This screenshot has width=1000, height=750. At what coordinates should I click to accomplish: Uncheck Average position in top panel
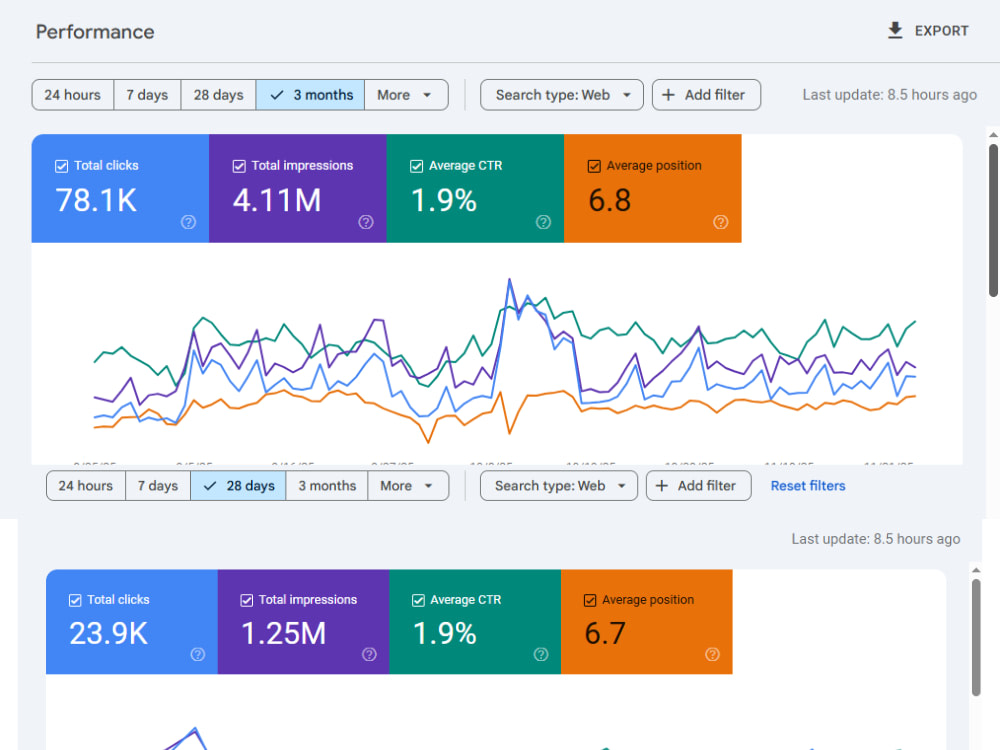pyautogui.click(x=594, y=166)
